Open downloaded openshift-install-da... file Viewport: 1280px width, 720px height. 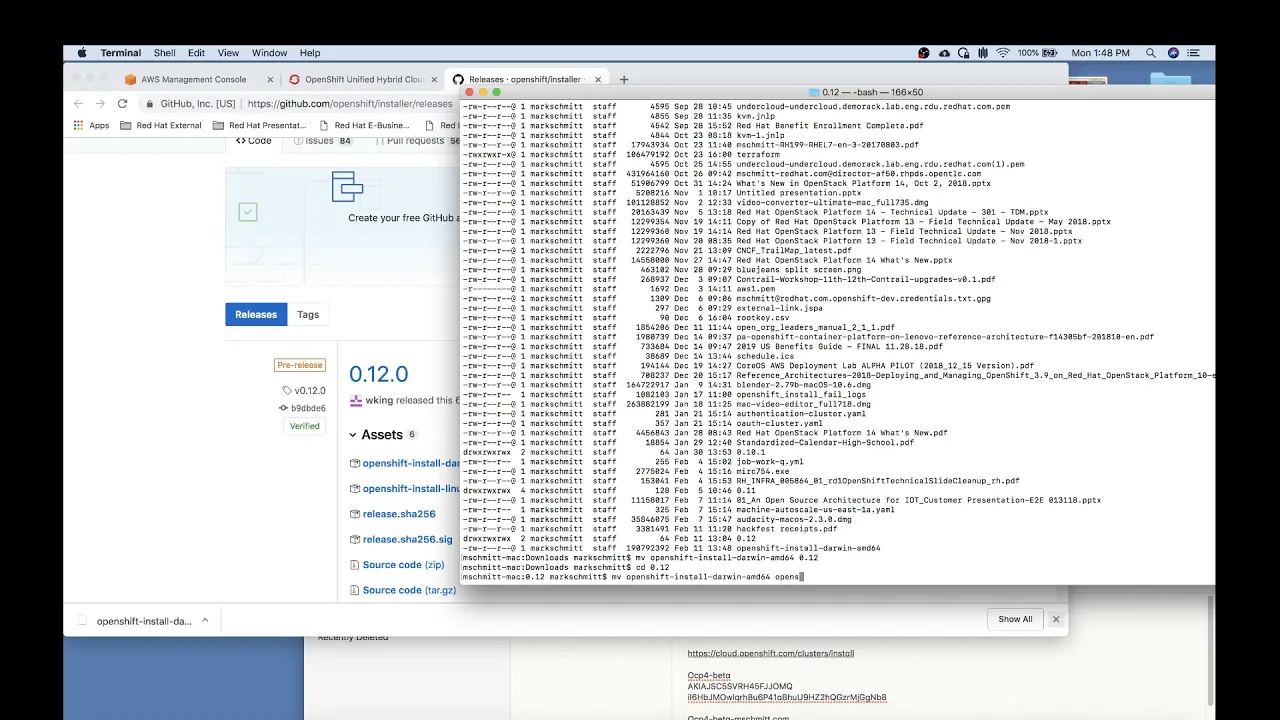click(144, 621)
